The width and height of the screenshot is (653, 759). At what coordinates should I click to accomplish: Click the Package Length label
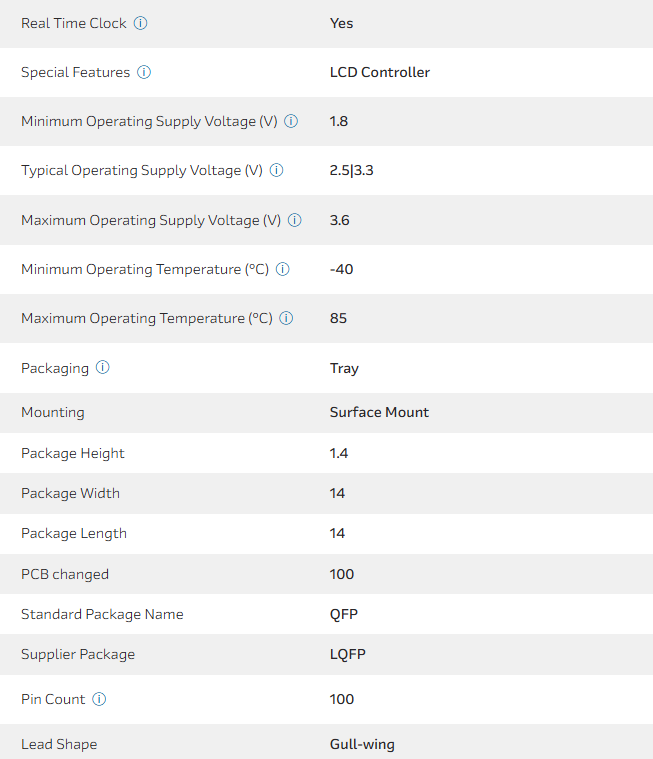[x=74, y=533]
